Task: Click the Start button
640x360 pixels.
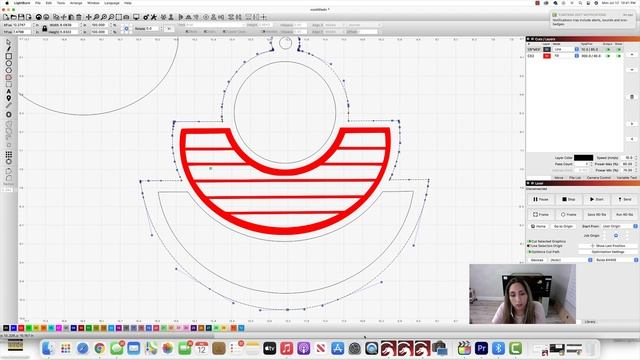Action: click(596, 200)
